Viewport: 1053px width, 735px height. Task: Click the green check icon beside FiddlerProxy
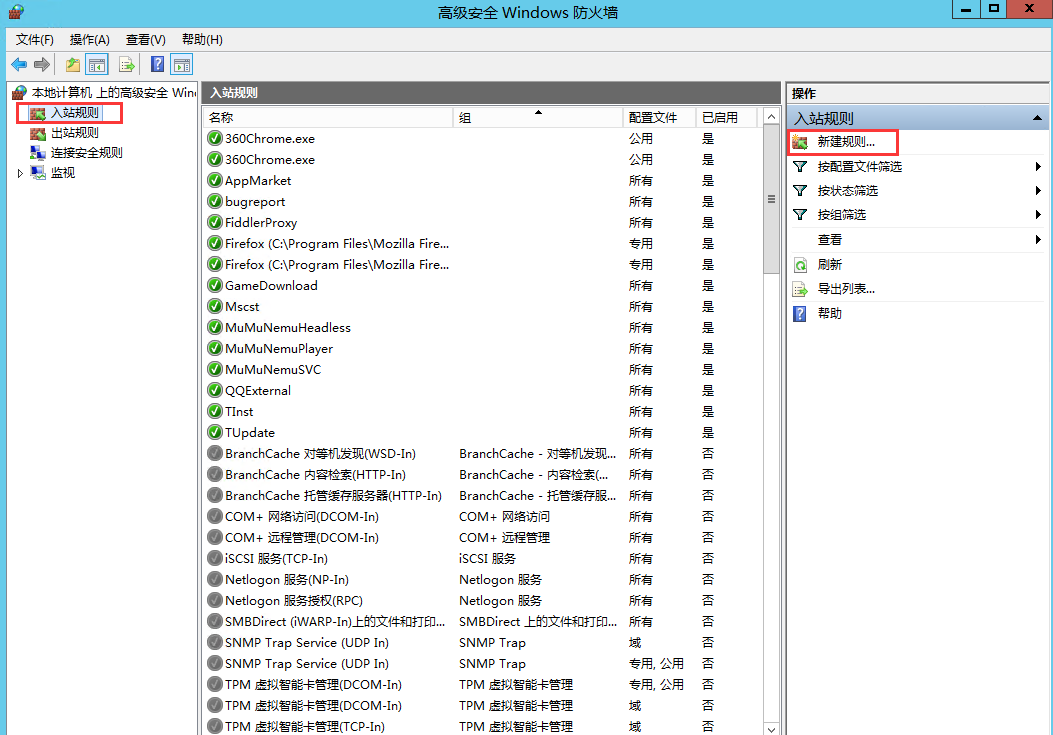pos(215,222)
